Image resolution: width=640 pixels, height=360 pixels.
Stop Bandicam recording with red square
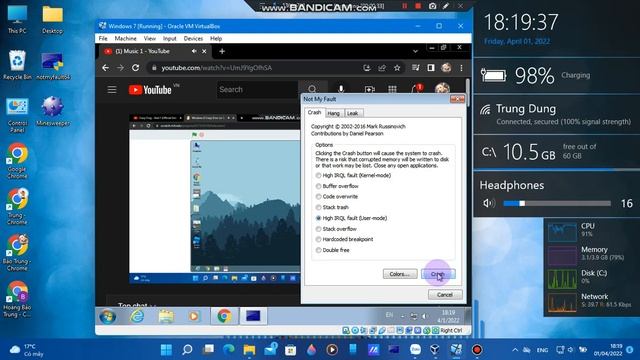coord(418,6)
